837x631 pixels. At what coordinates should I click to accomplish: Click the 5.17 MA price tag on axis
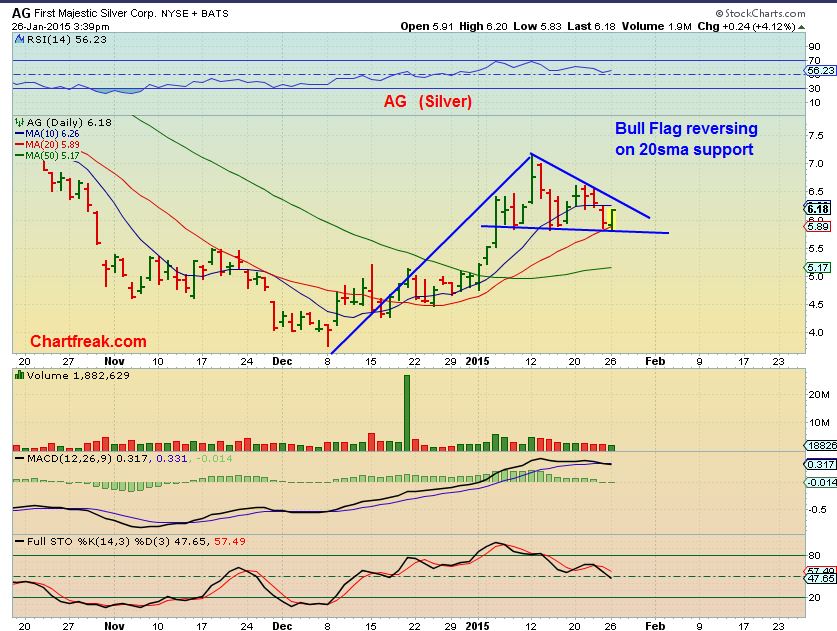[818, 267]
